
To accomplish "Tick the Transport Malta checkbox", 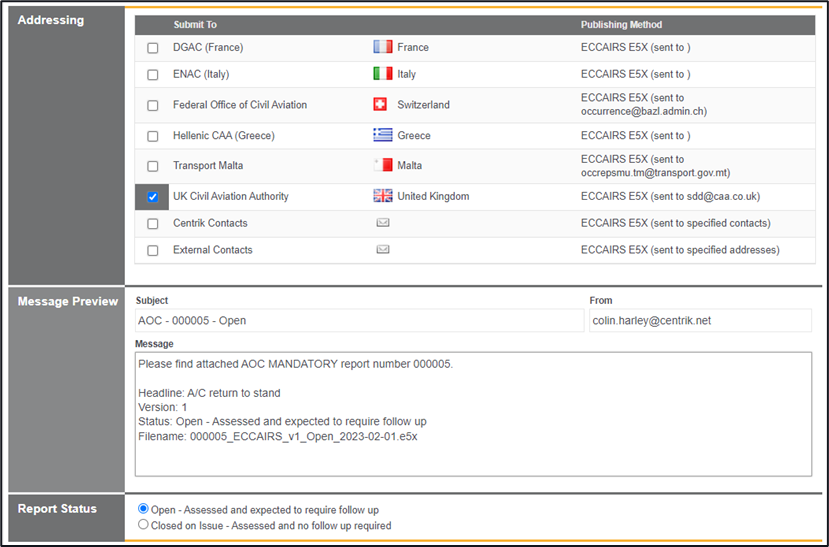I will [153, 167].
